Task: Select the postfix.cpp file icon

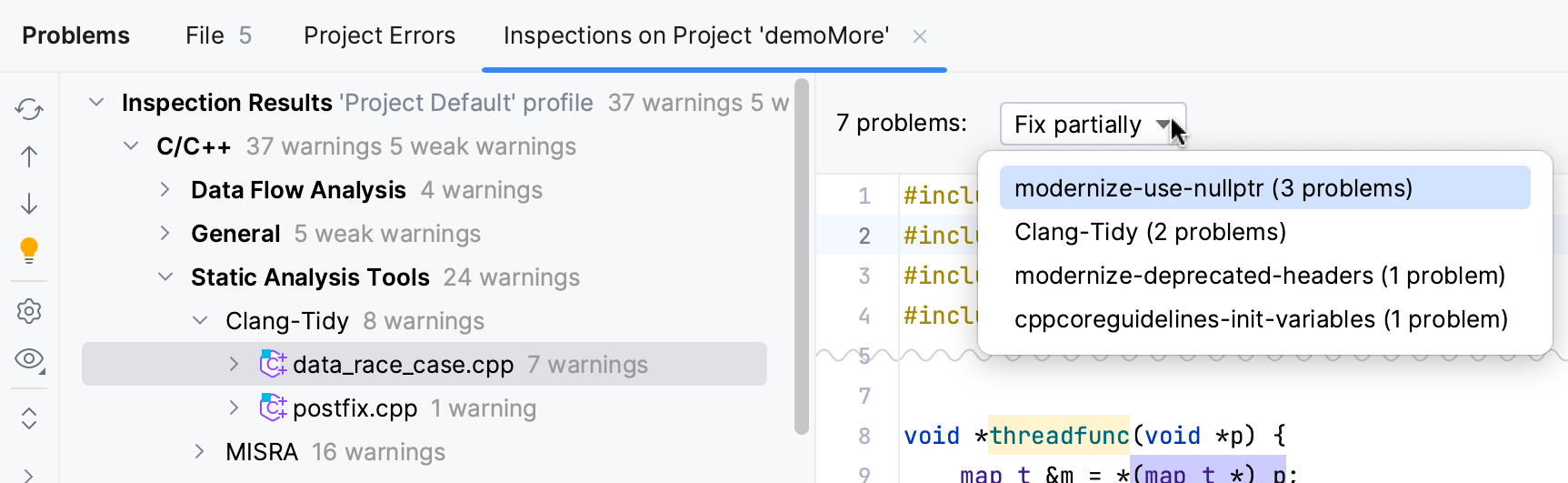Action: point(273,408)
